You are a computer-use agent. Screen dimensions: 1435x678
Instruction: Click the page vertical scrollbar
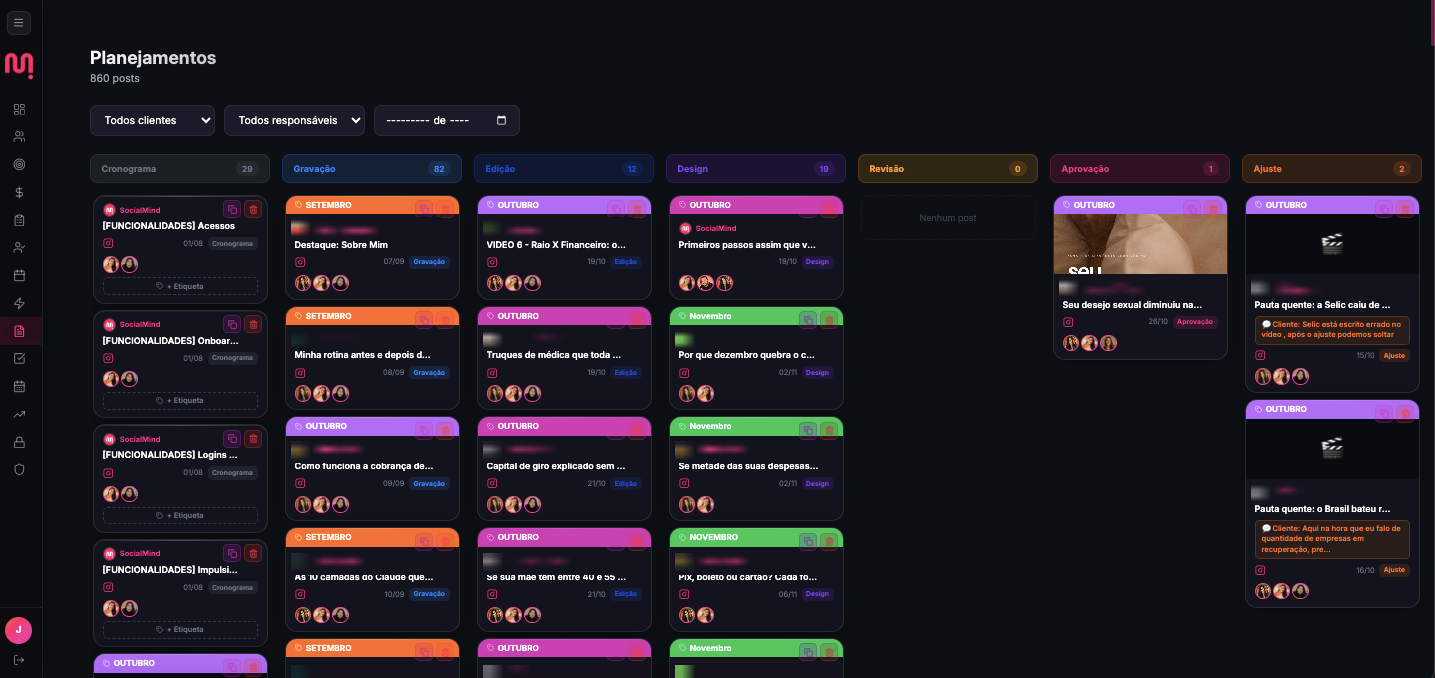click(1432, 23)
